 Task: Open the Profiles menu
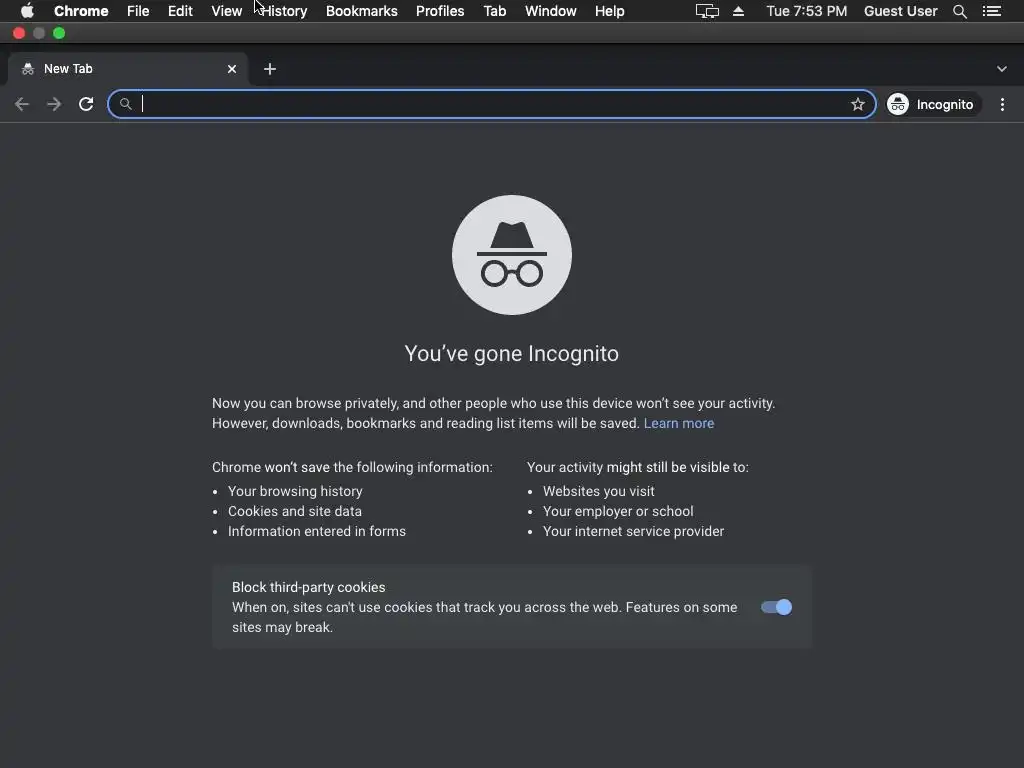click(440, 11)
